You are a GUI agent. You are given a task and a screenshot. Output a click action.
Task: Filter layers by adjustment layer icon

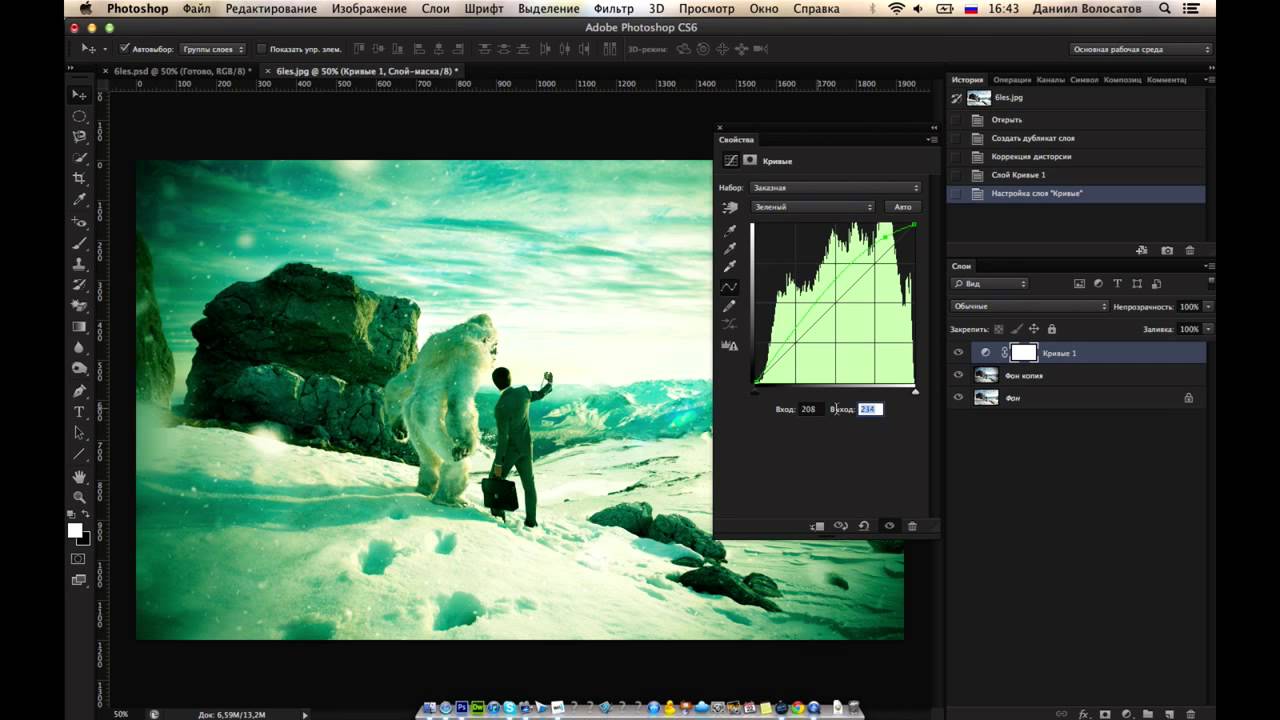1098,284
